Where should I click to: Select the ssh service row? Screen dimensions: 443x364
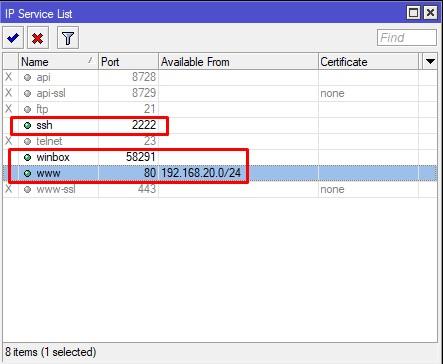point(220,125)
